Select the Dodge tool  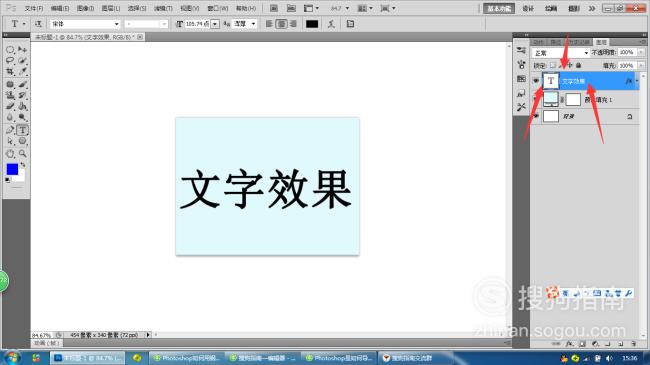click(22, 117)
